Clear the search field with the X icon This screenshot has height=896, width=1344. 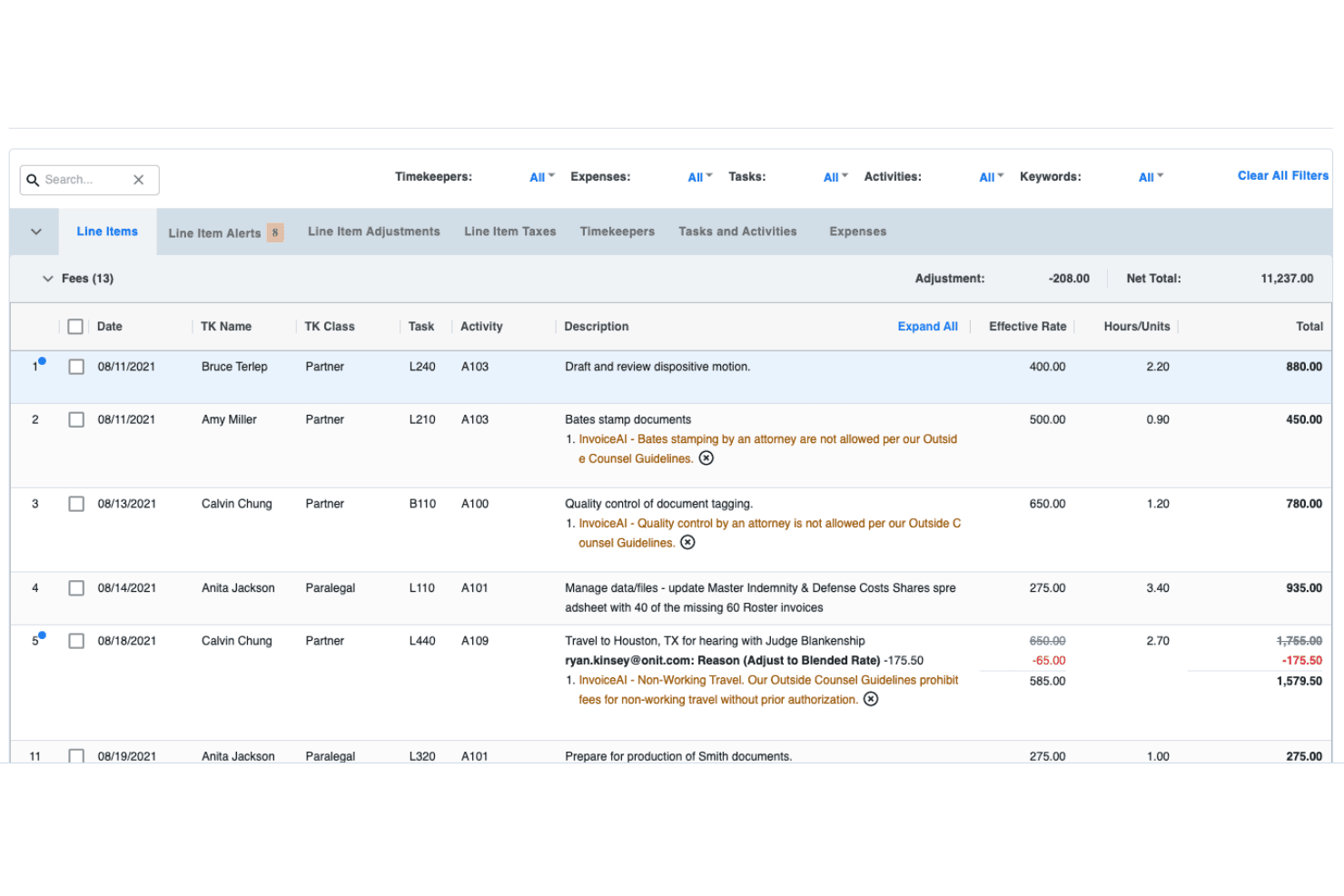pyautogui.click(x=139, y=180)
